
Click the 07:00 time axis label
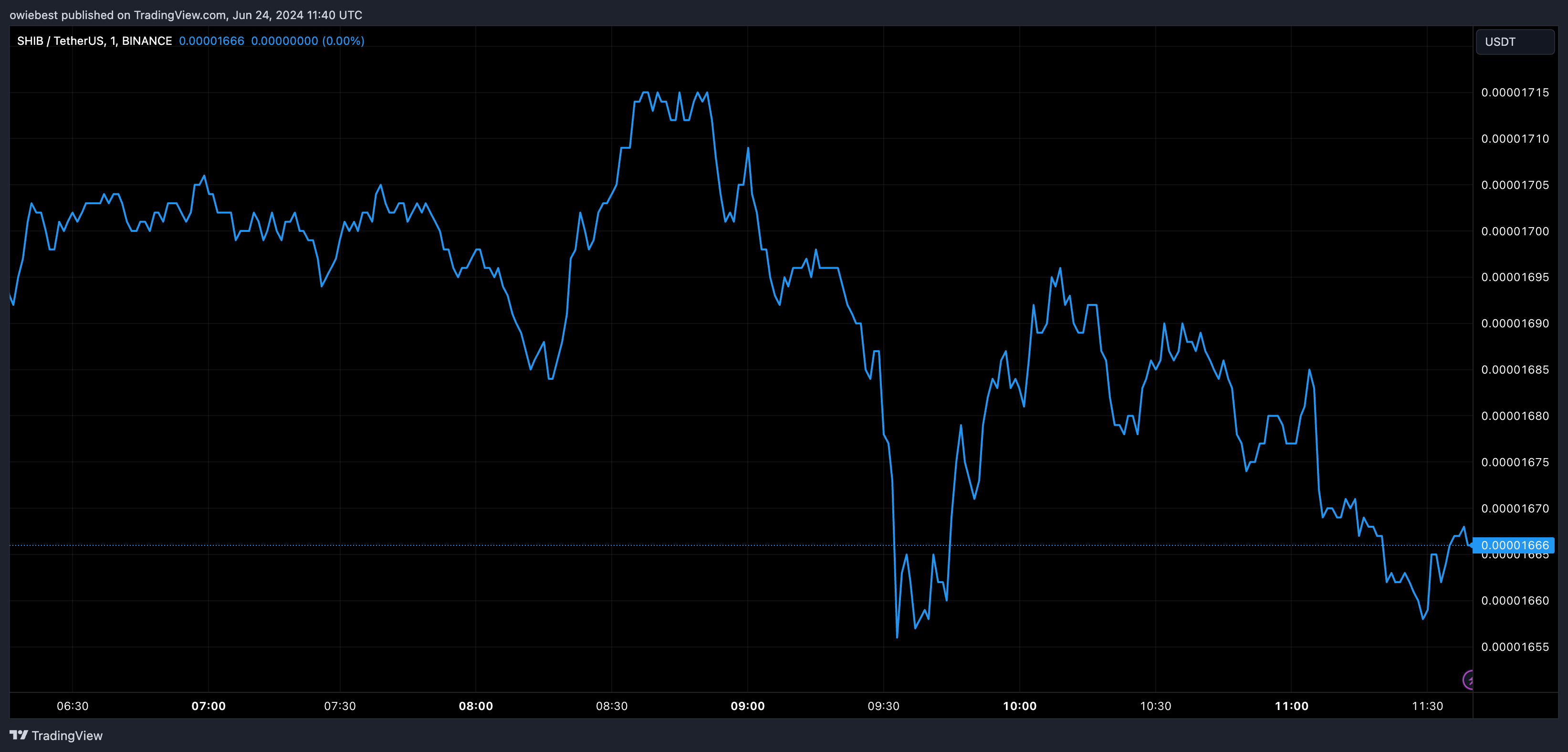click(x=208, y=706)
